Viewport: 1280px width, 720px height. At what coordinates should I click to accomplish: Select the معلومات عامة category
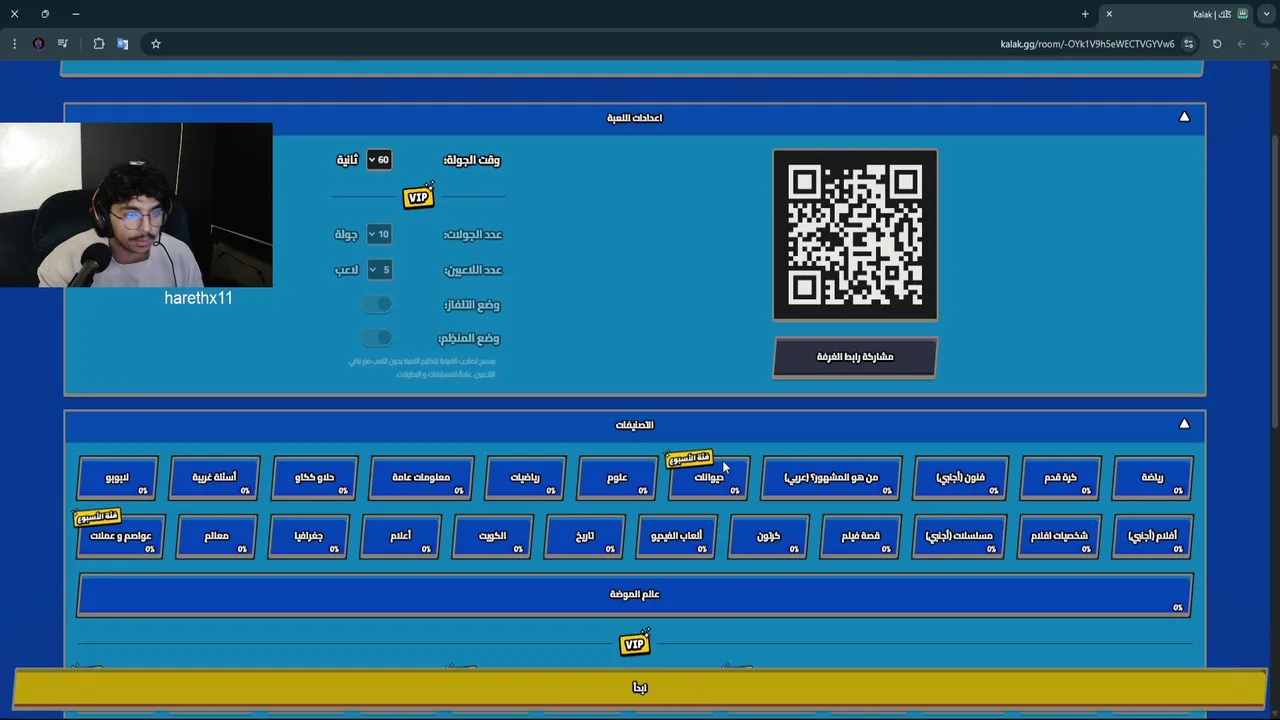(421, 478)
